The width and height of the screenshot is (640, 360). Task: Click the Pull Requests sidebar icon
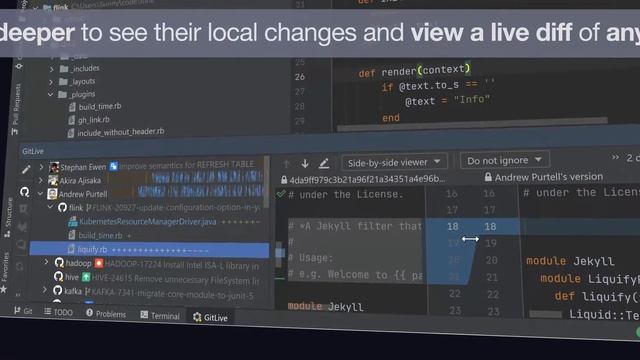pyautogui.click(x=14, y=131)
